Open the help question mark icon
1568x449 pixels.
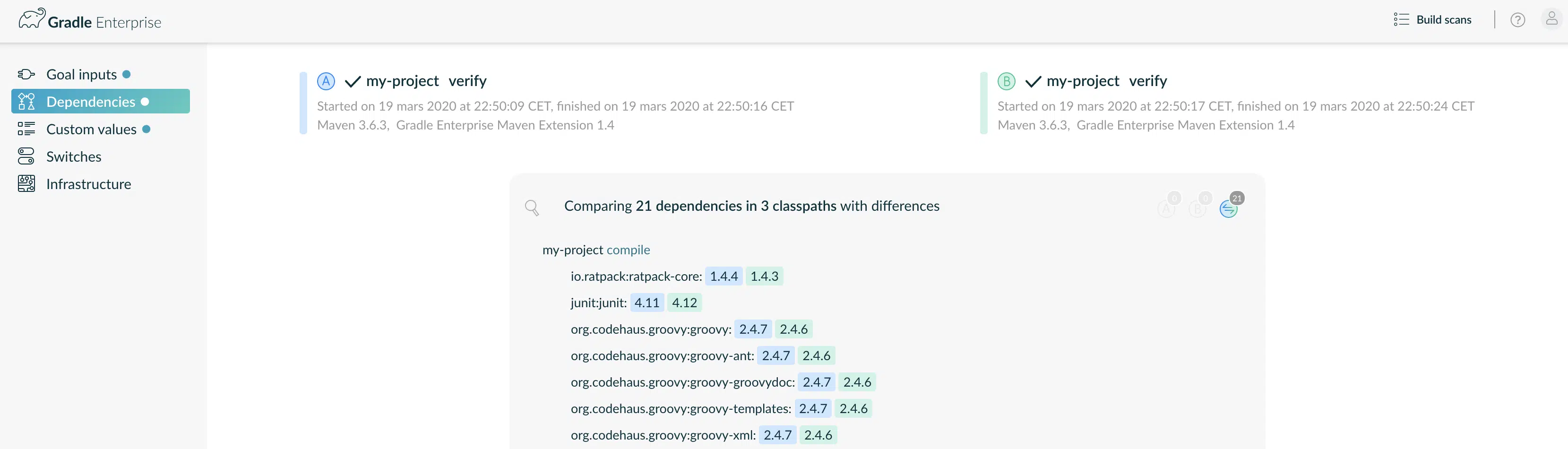pyautogui.click(x=1517, y=20)
